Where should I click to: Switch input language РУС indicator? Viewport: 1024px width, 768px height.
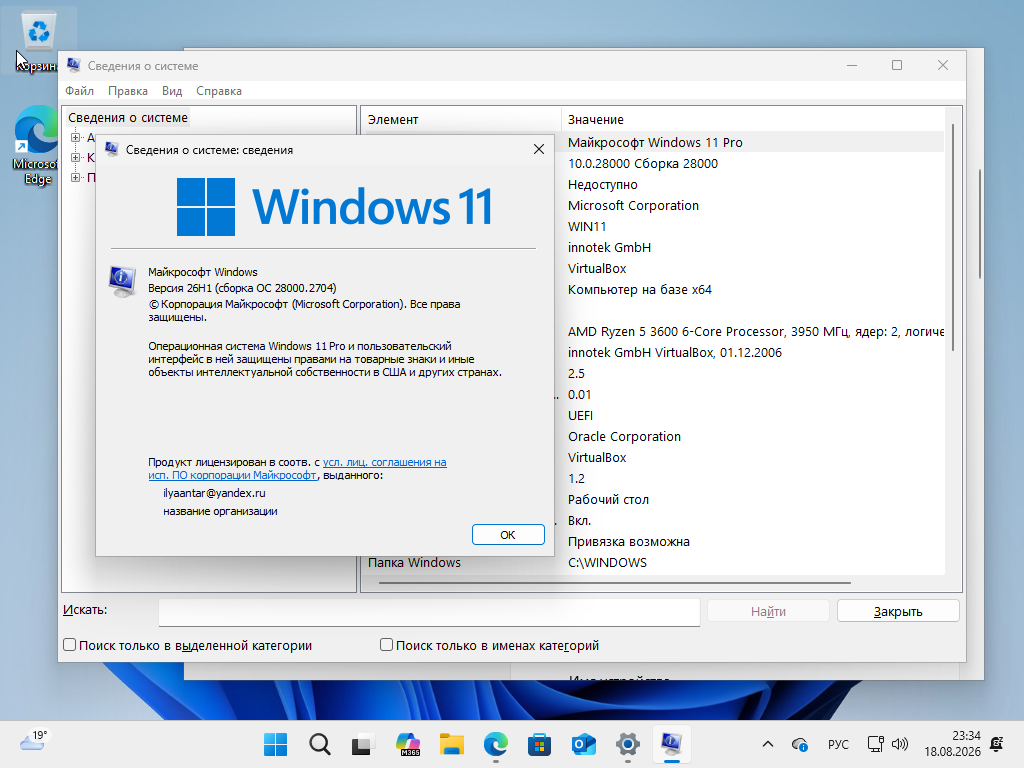pyautogui.click(x=838, y=744)
